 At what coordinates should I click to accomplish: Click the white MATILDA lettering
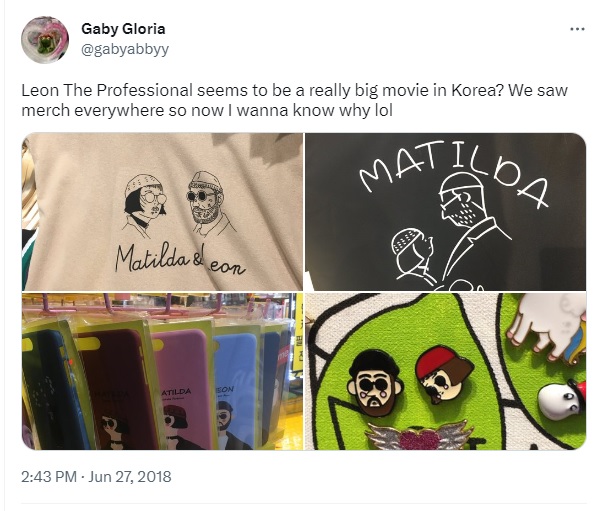click(x=454, y=170)
